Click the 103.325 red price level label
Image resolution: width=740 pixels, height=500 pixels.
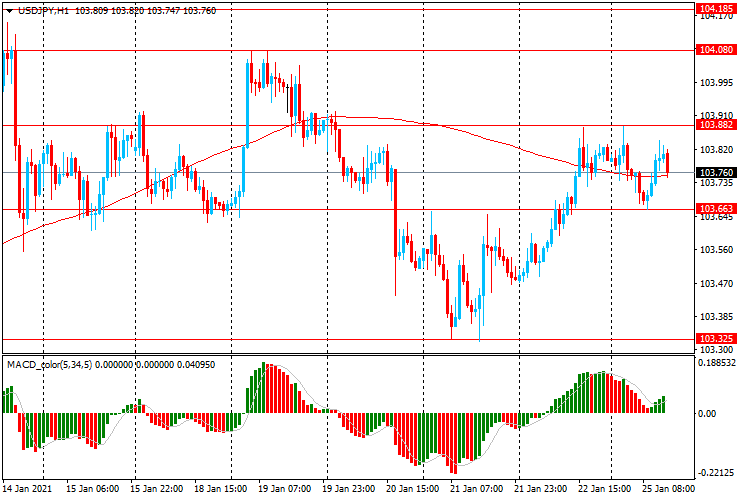tap(716, 339)
